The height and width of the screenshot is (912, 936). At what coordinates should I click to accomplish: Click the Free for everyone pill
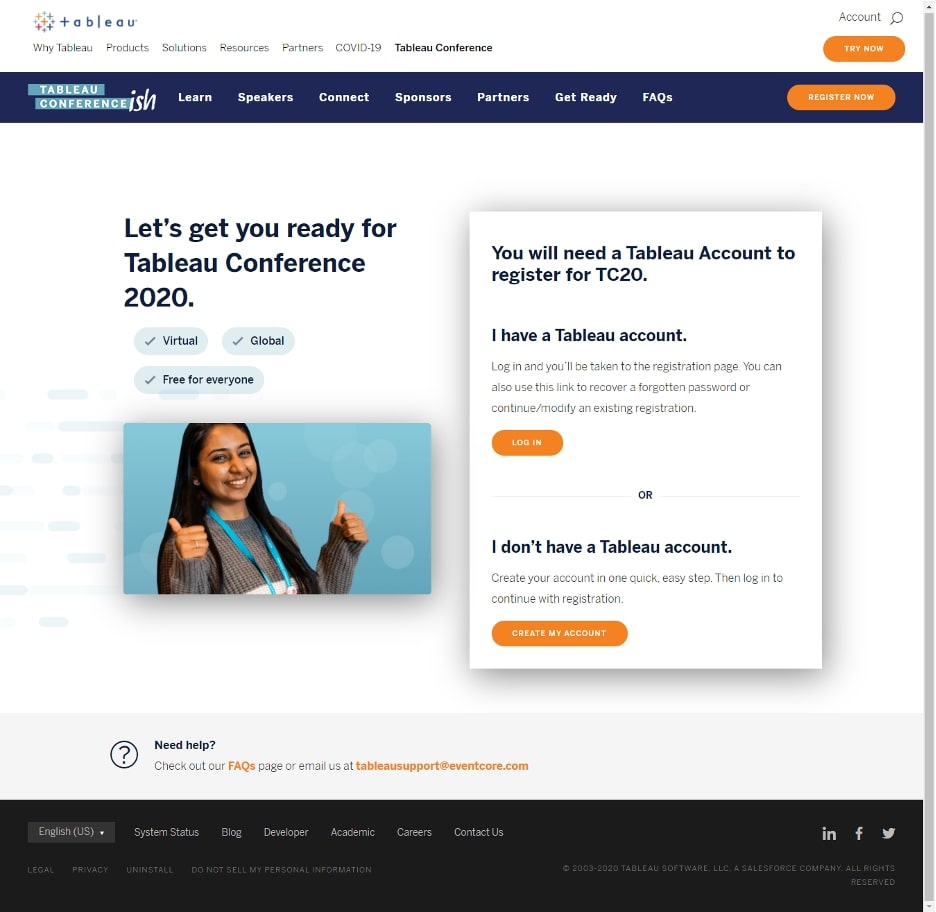(x=199, y=380)
